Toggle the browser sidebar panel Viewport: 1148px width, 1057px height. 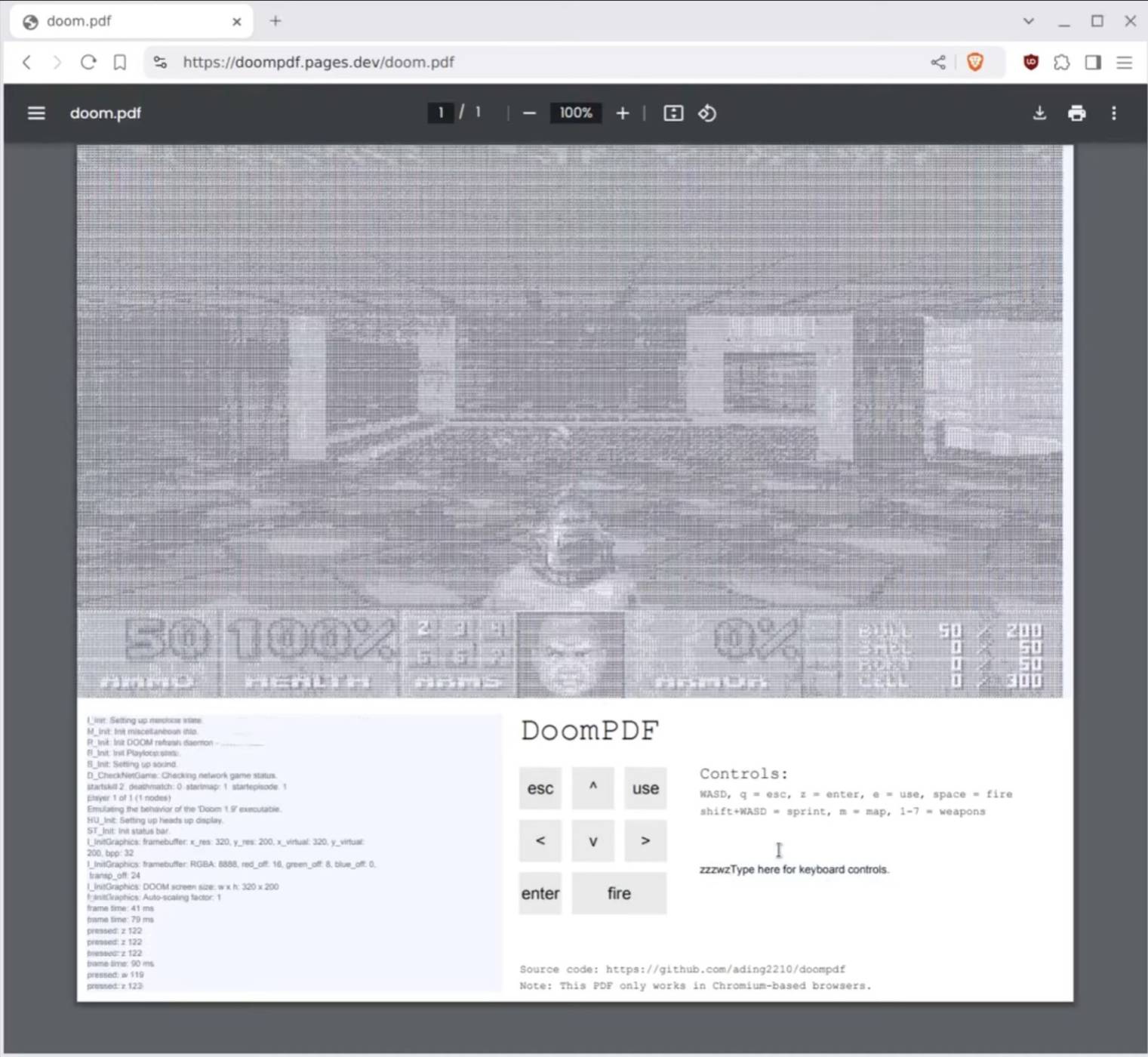(1093, 63)
